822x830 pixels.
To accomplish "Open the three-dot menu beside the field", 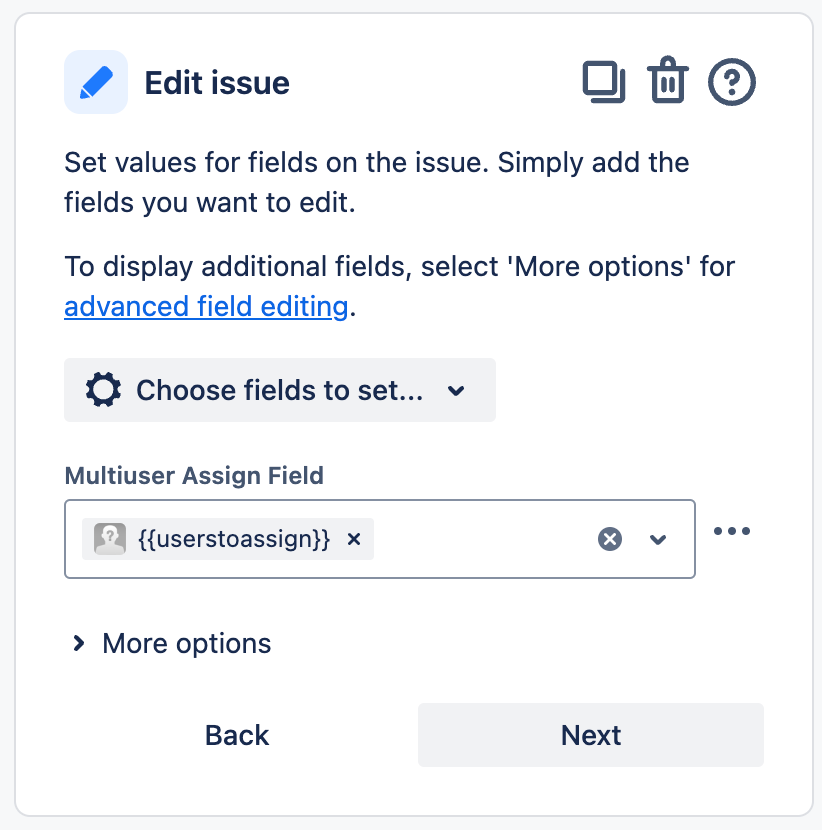I will 732,531.
